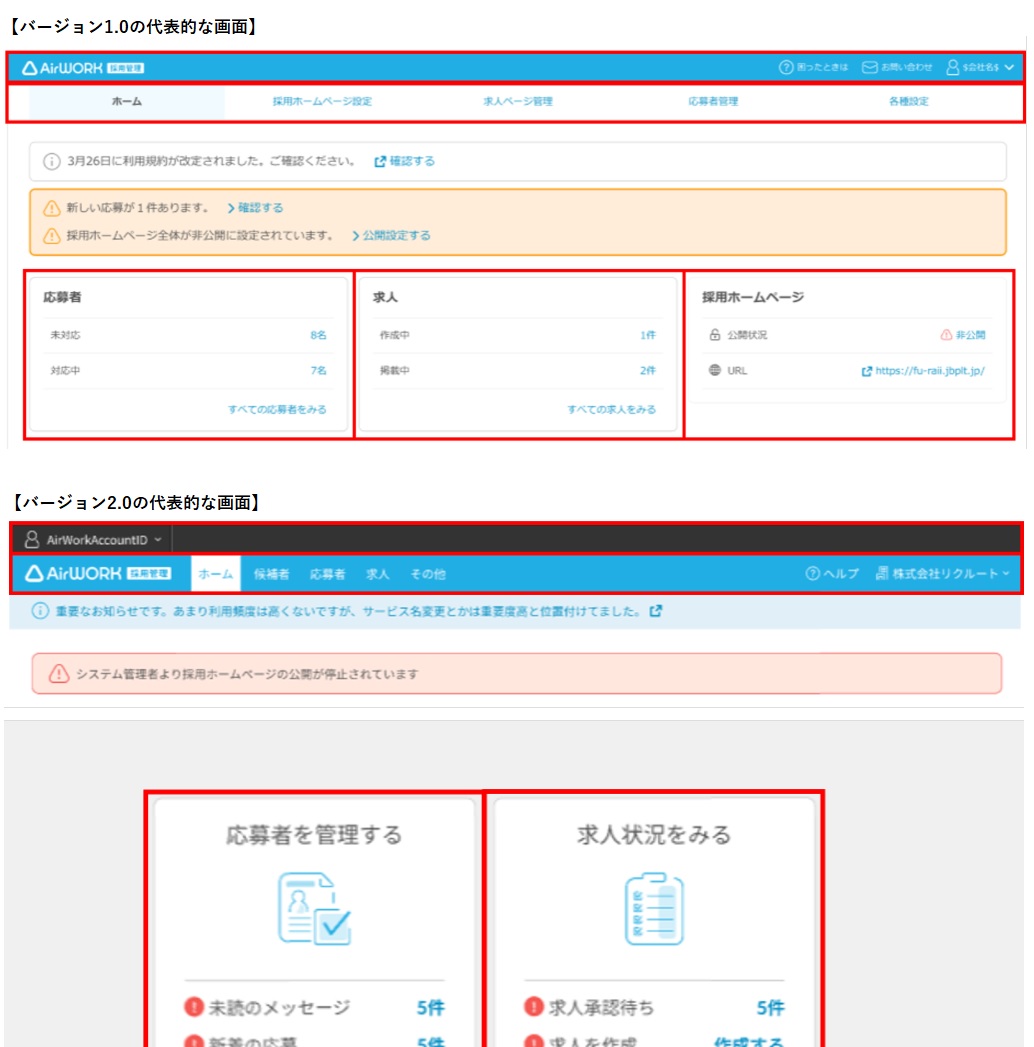Click the 困ったときは help icon
Screen dimensions: 1034x1047
786,67
